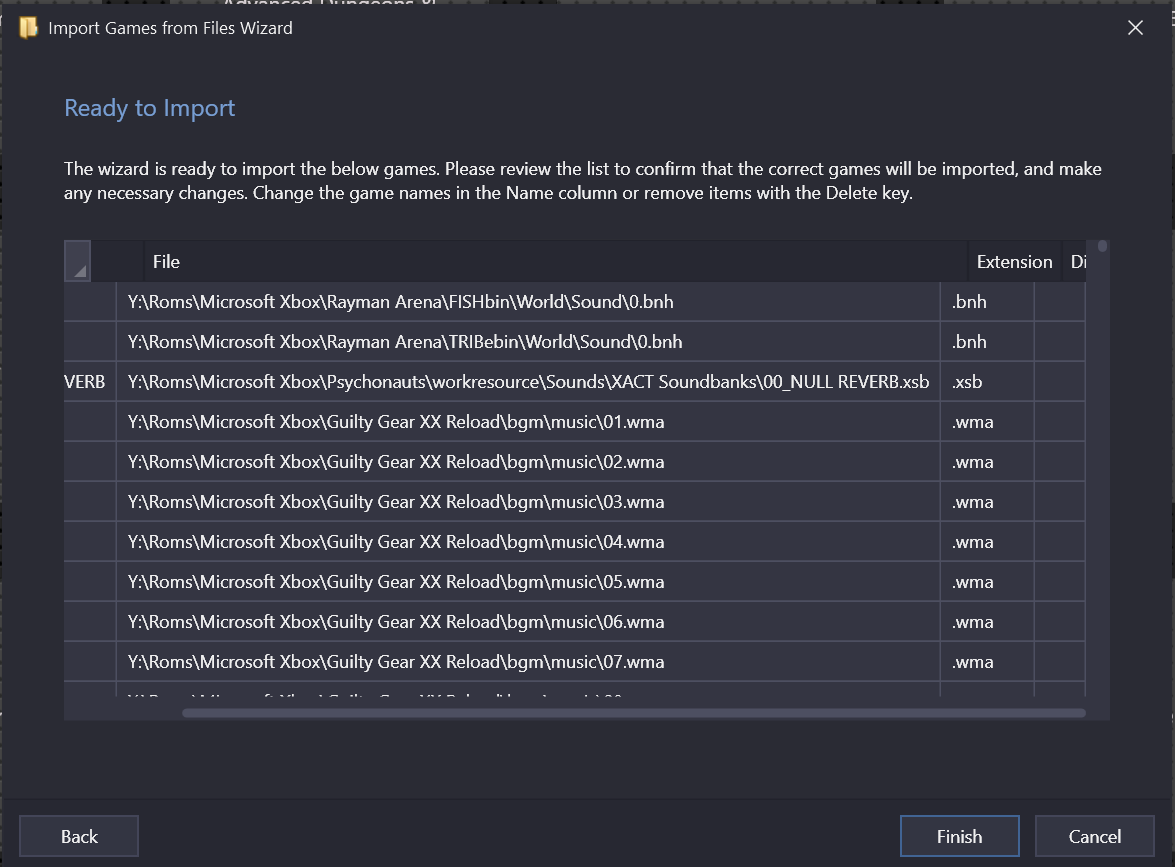
Task: Select the Guilty Gear XX Reload 07.wma path
Action: [528, 662]
